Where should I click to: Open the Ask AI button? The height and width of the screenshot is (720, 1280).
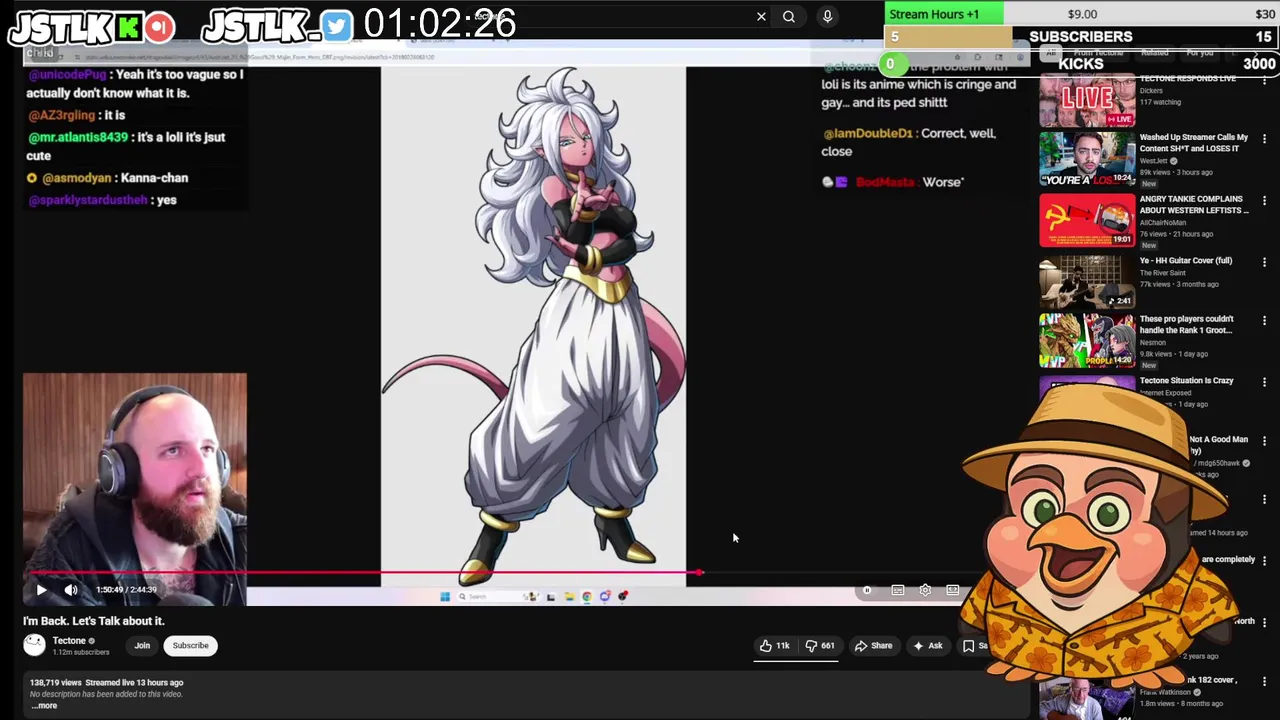click(927, 646)
